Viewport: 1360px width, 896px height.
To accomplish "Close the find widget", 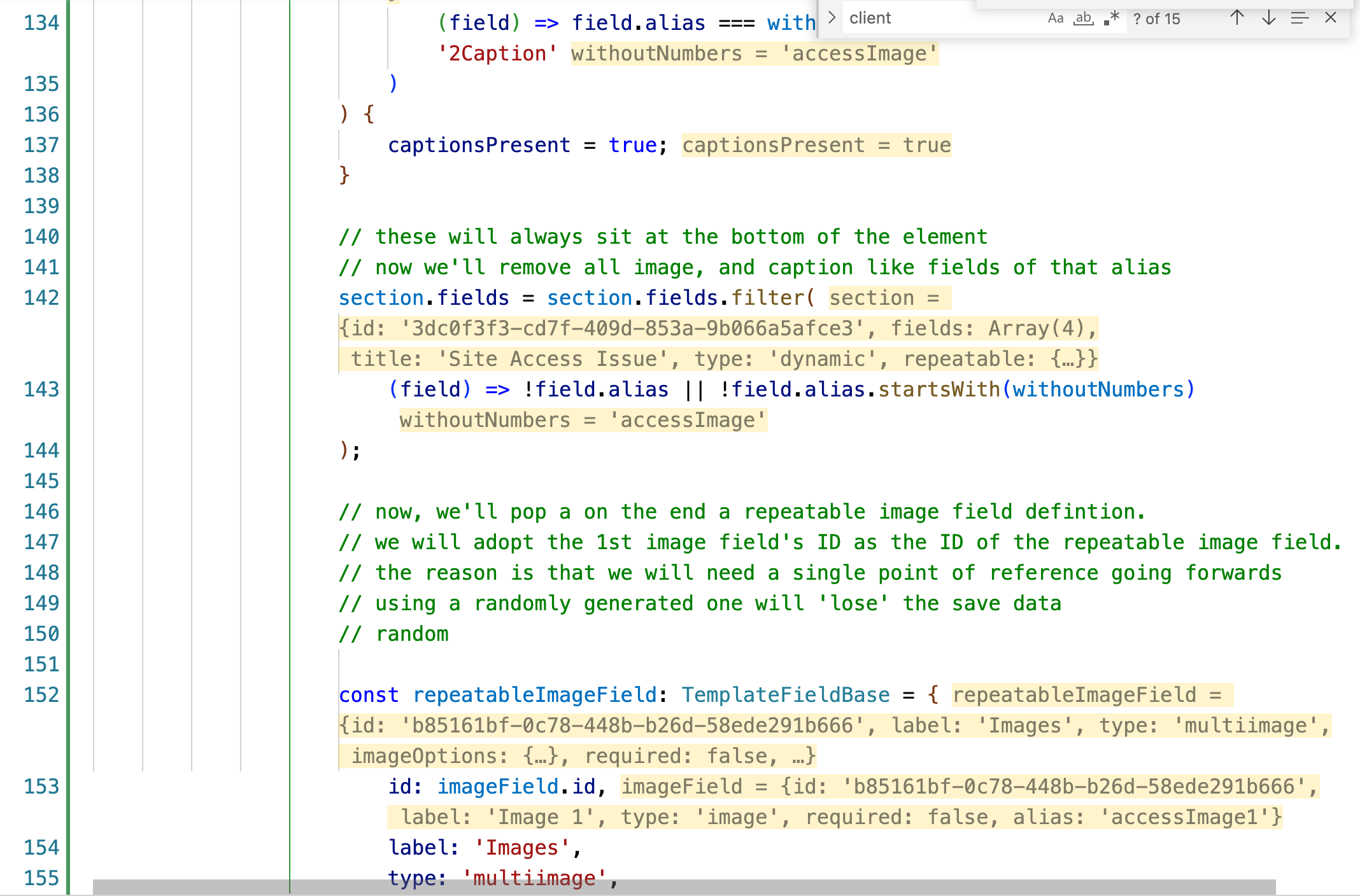I will tap(1330, 18).
